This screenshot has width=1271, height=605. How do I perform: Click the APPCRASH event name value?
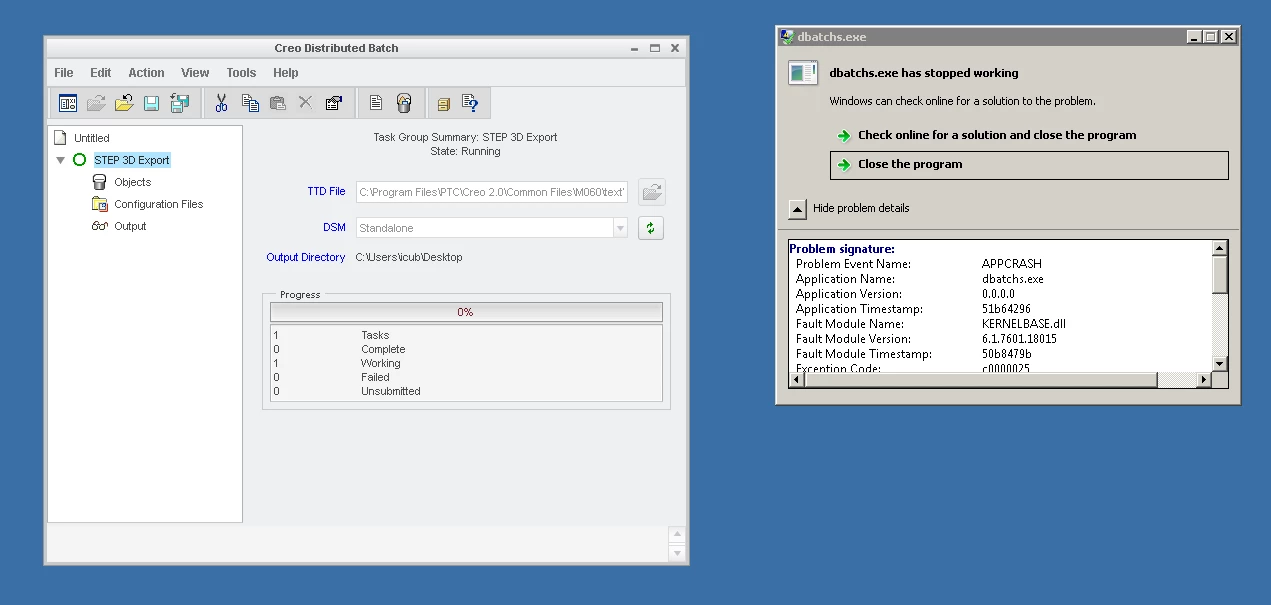click(1012, 264)
